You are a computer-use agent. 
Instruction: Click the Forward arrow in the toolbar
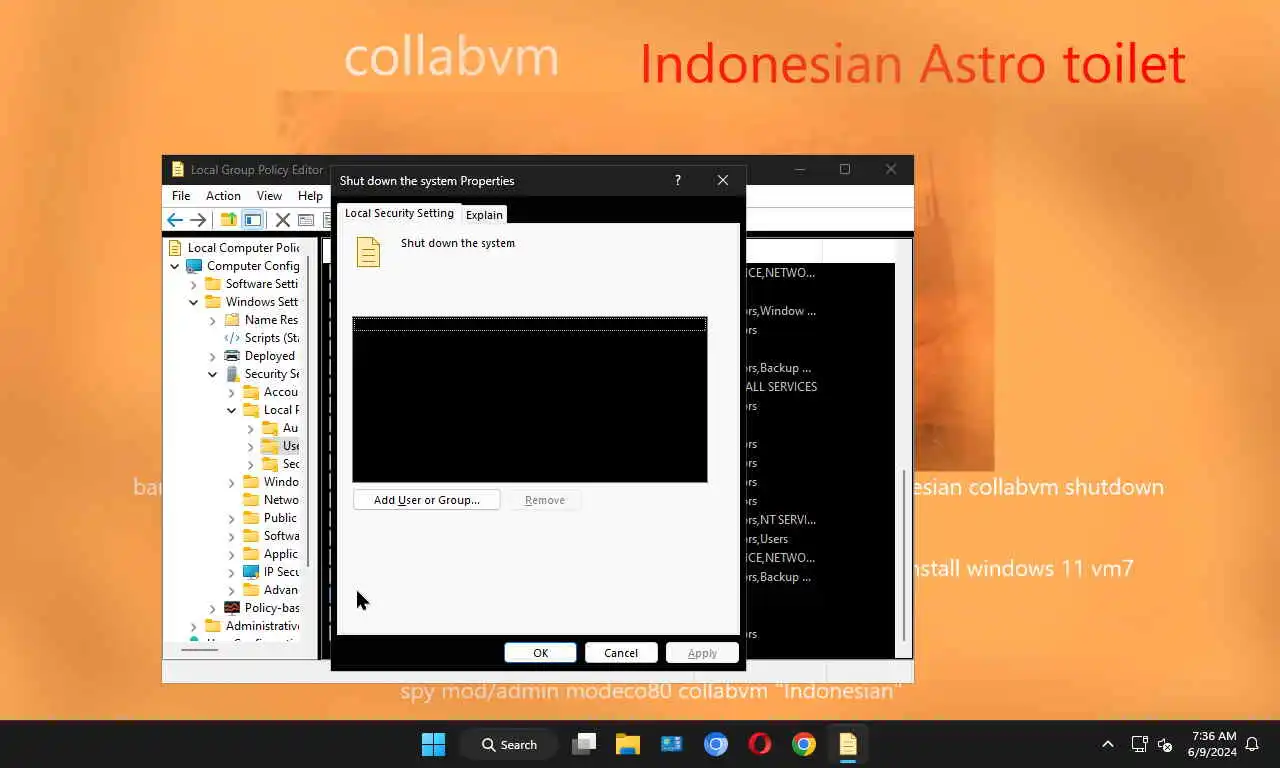(x=198, y=220)
